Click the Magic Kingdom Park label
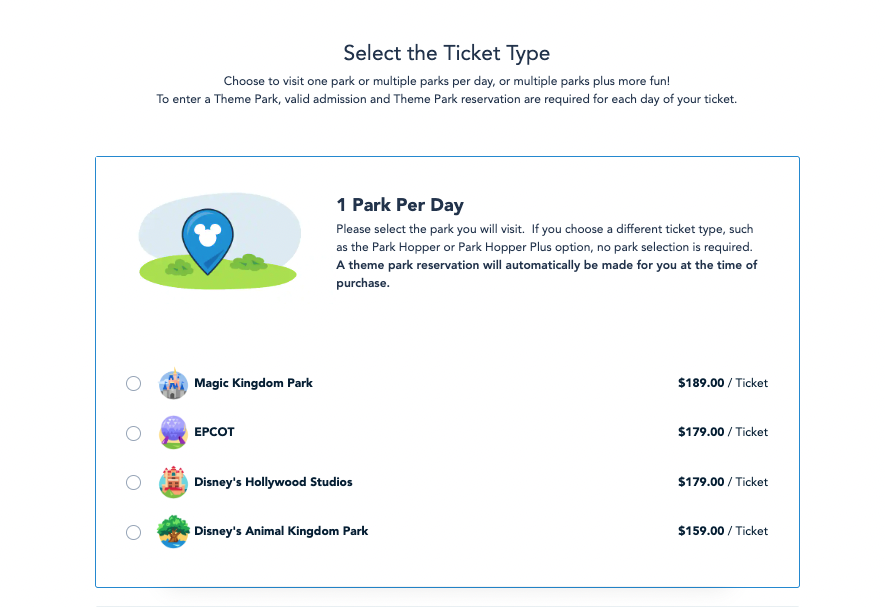This screenshot has height=607, width=885. [x=253, y=383]
